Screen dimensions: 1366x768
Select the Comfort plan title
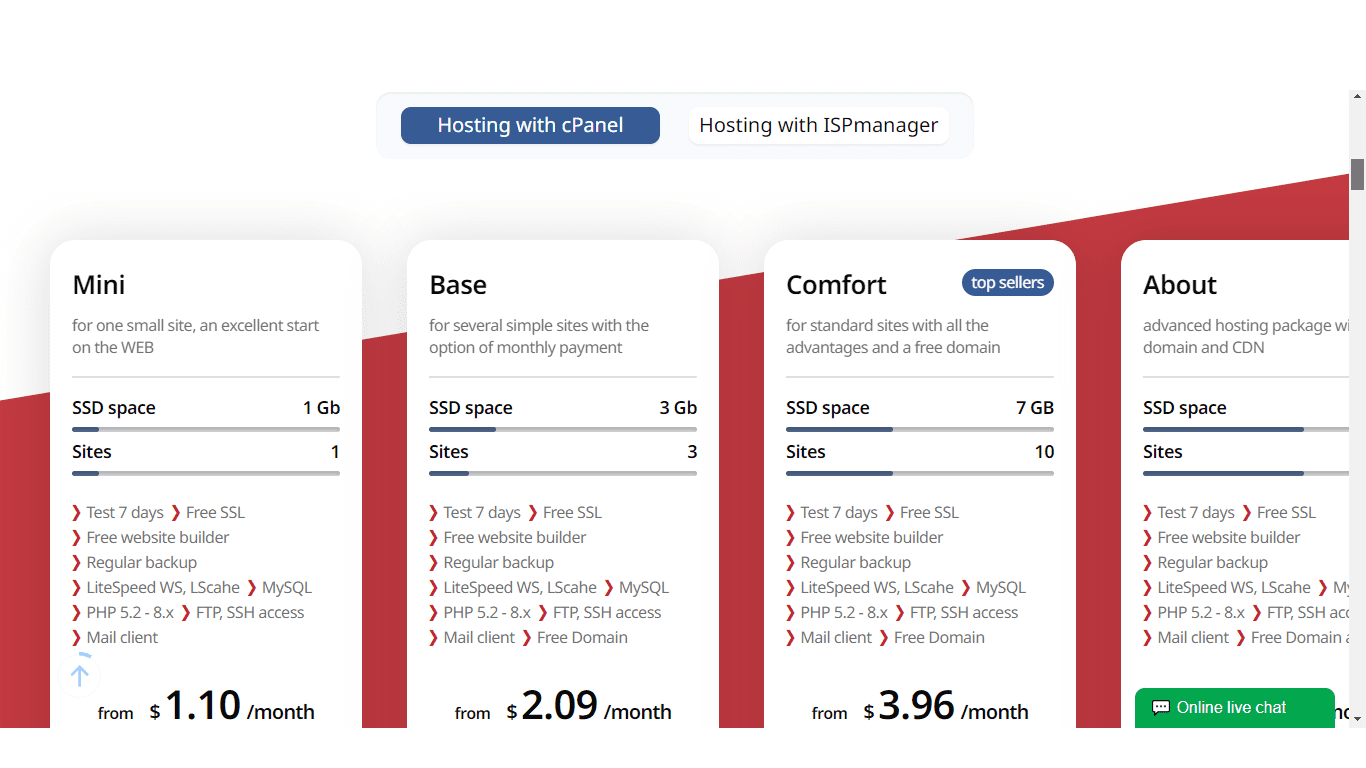point(836,285)
